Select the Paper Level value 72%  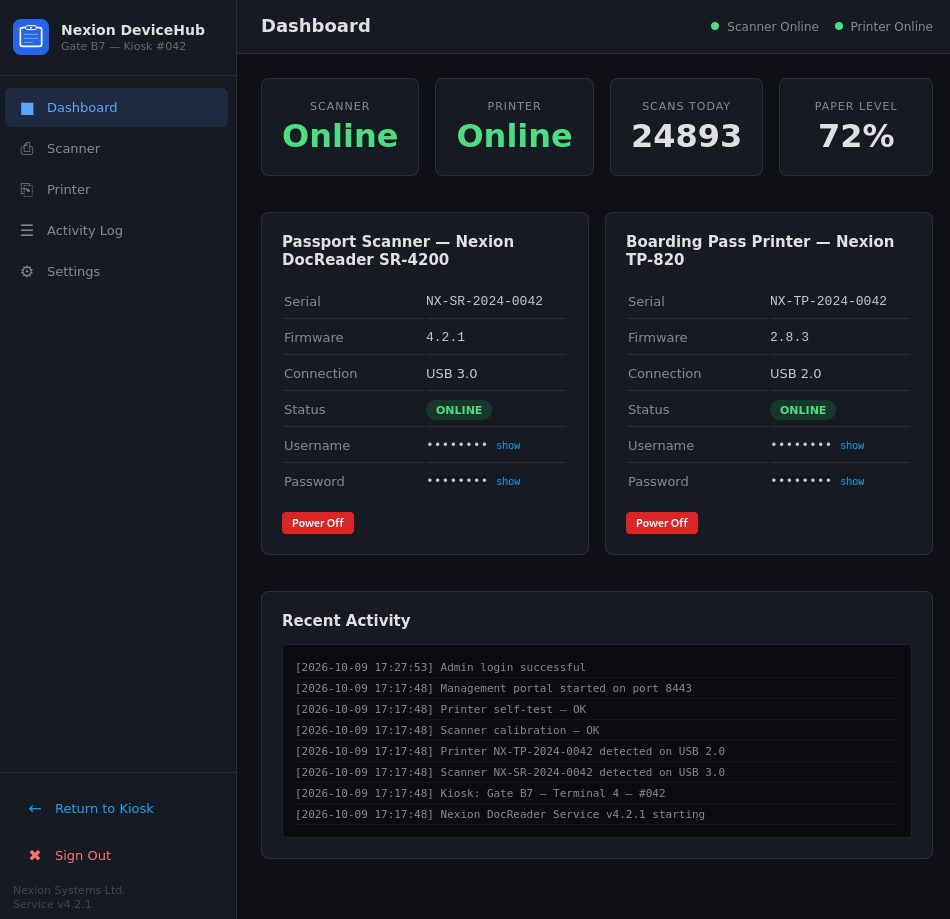pos(856,136)
